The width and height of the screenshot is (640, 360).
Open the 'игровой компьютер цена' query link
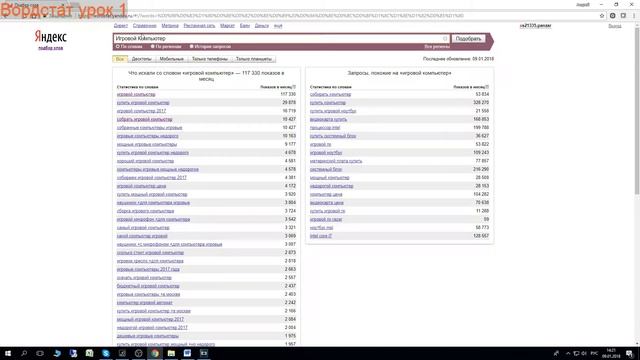pyautogui.click(x=141, y=186)
